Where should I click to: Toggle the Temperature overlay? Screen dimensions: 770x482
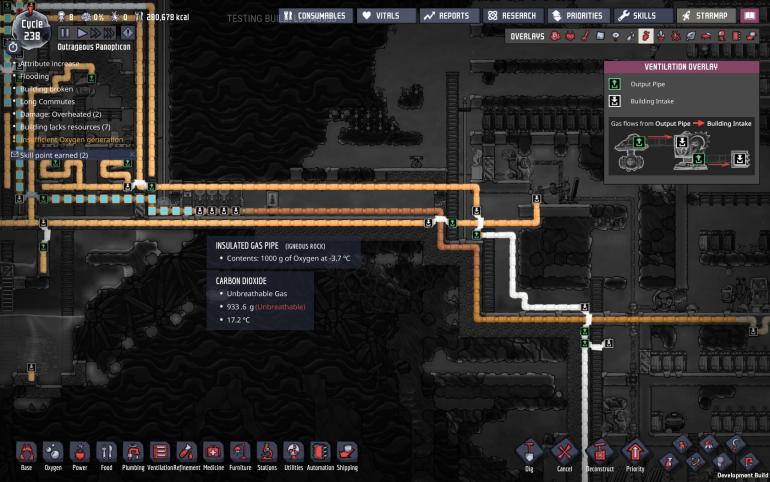click(585, 36)
